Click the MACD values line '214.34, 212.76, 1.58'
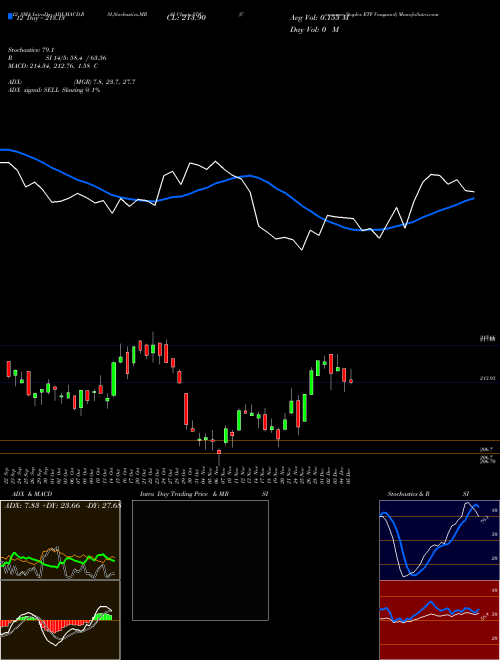500x660 pixels. click(53, 66)
